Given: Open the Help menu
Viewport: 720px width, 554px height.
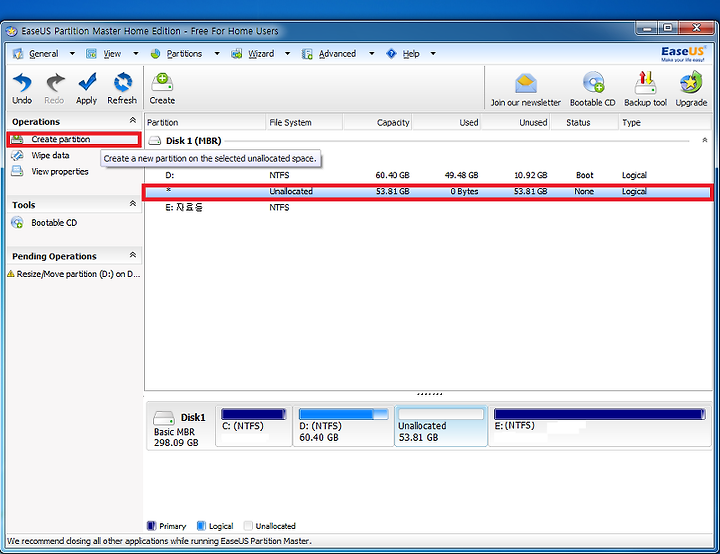Looking at the screenshot, I should pyautogui.click(x=411, y=54).
